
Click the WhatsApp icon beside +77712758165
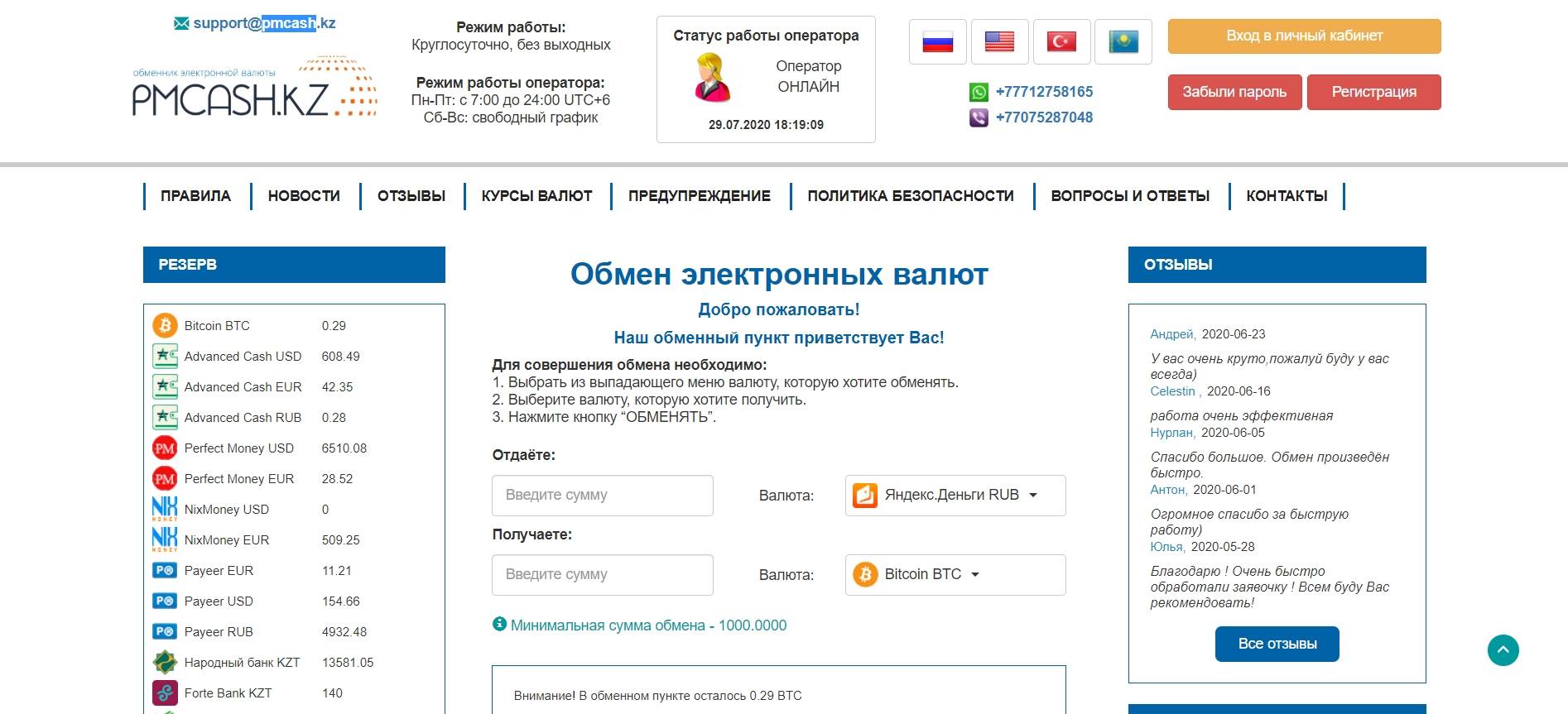tap(979, 92)
